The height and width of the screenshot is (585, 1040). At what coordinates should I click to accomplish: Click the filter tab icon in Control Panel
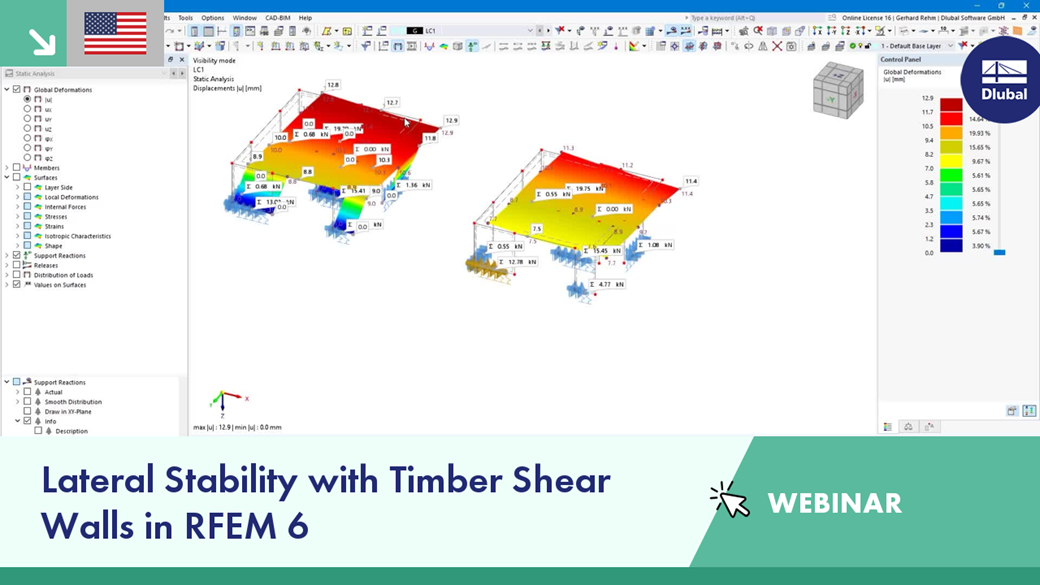coord(929,426)
